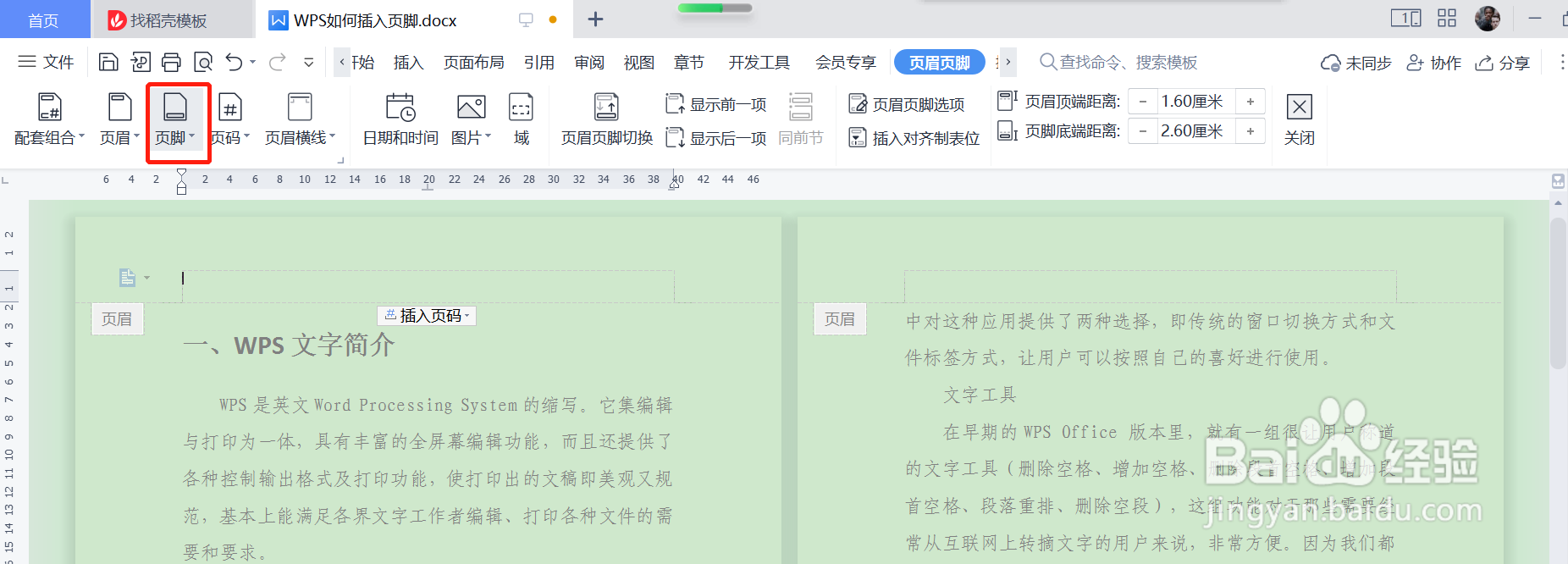Image resolution: width=1568 pixels, height=564 pixels.
Task: Click the search commands box 查找命令
Action: (1118, 62)
